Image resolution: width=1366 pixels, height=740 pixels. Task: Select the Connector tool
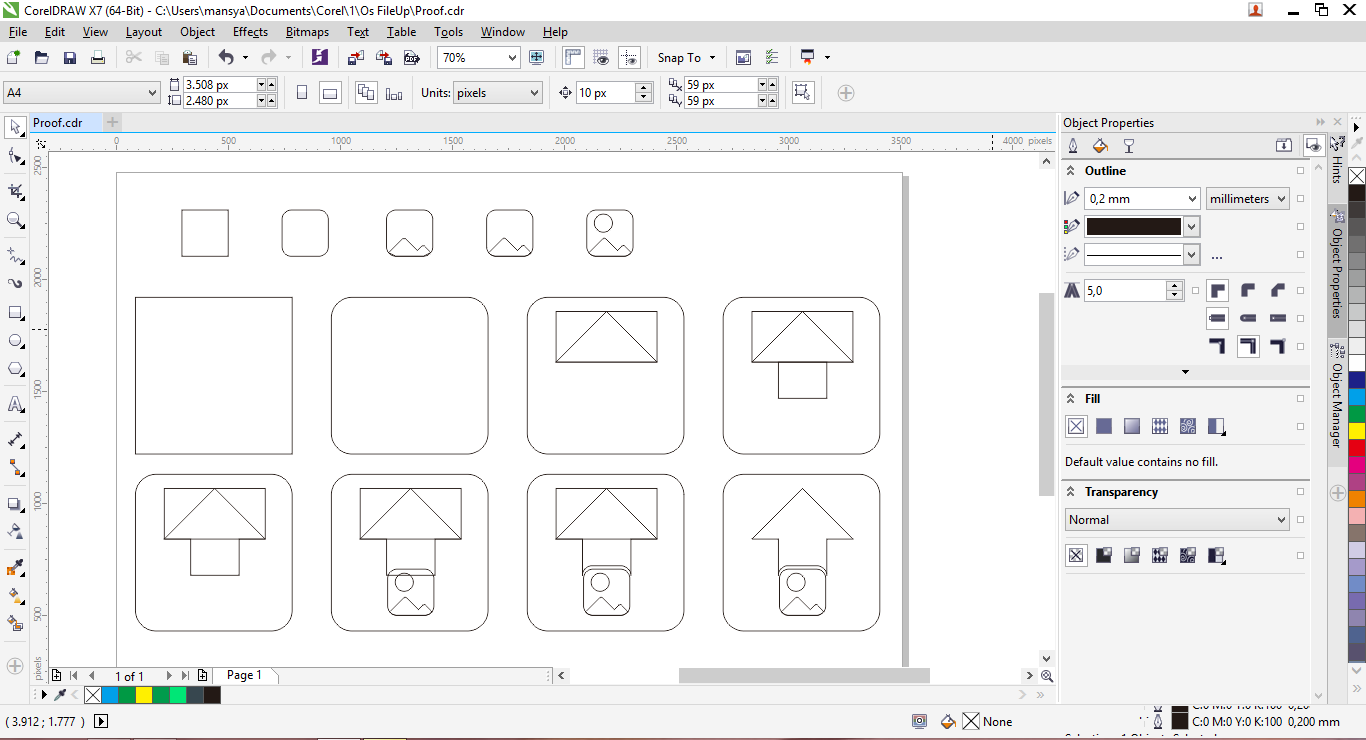(15, 467)
